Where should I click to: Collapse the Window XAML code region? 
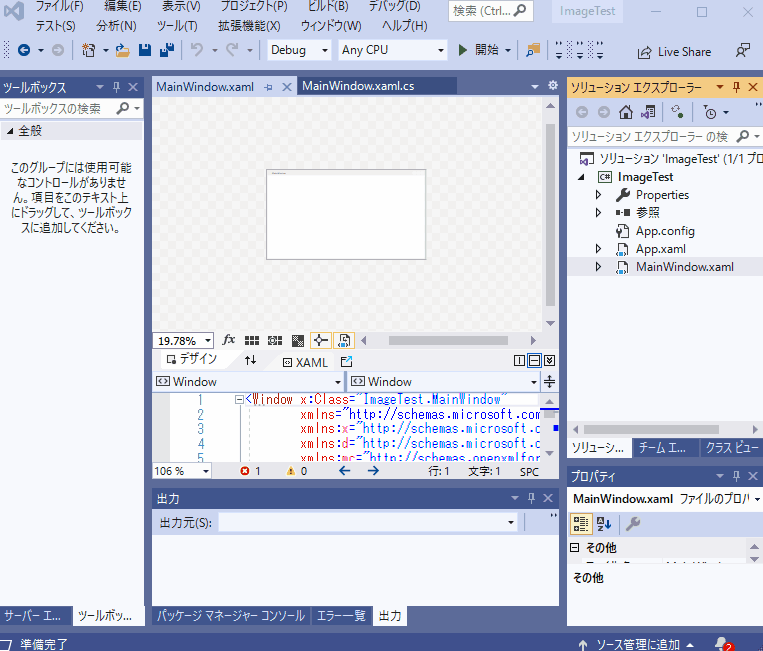[x=239, y=399]
